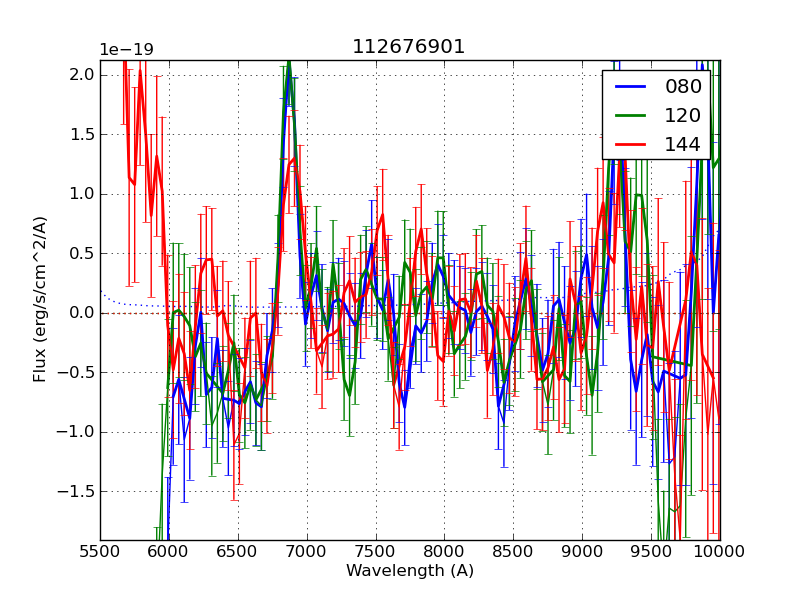
Task: Click the 6500 x-axis tick label
Action: [238, 551]
